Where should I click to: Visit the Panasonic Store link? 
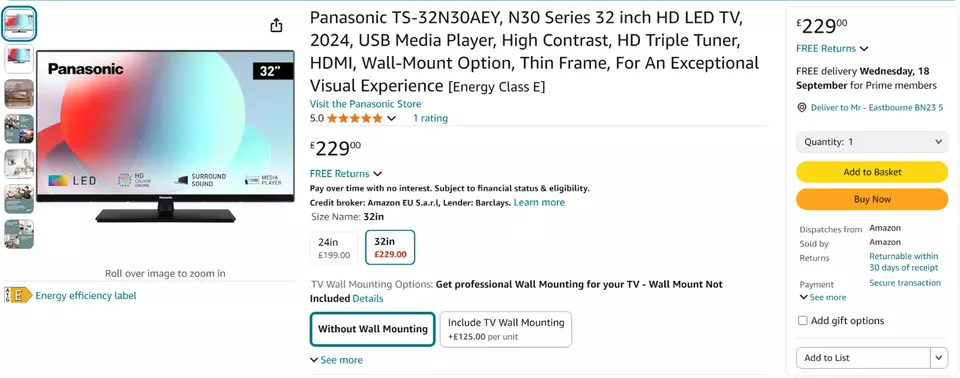click(366, 104)
